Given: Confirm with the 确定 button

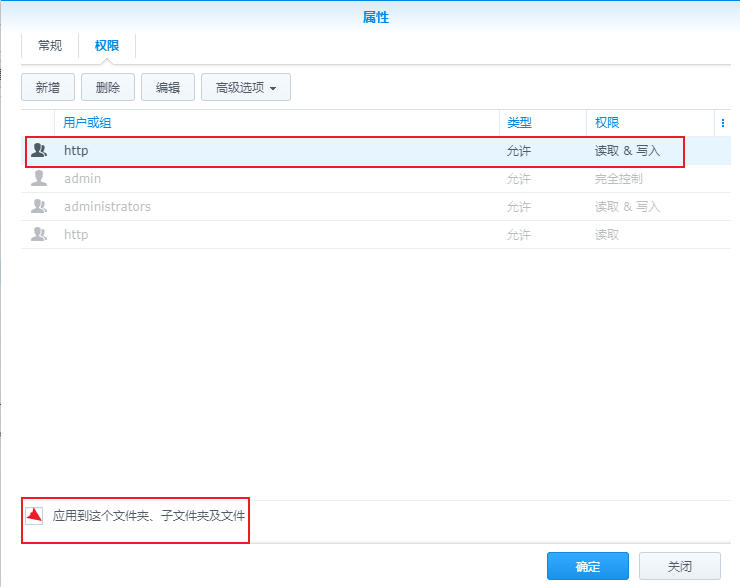Looking at the screenshot, I should [x=588, y=566].
